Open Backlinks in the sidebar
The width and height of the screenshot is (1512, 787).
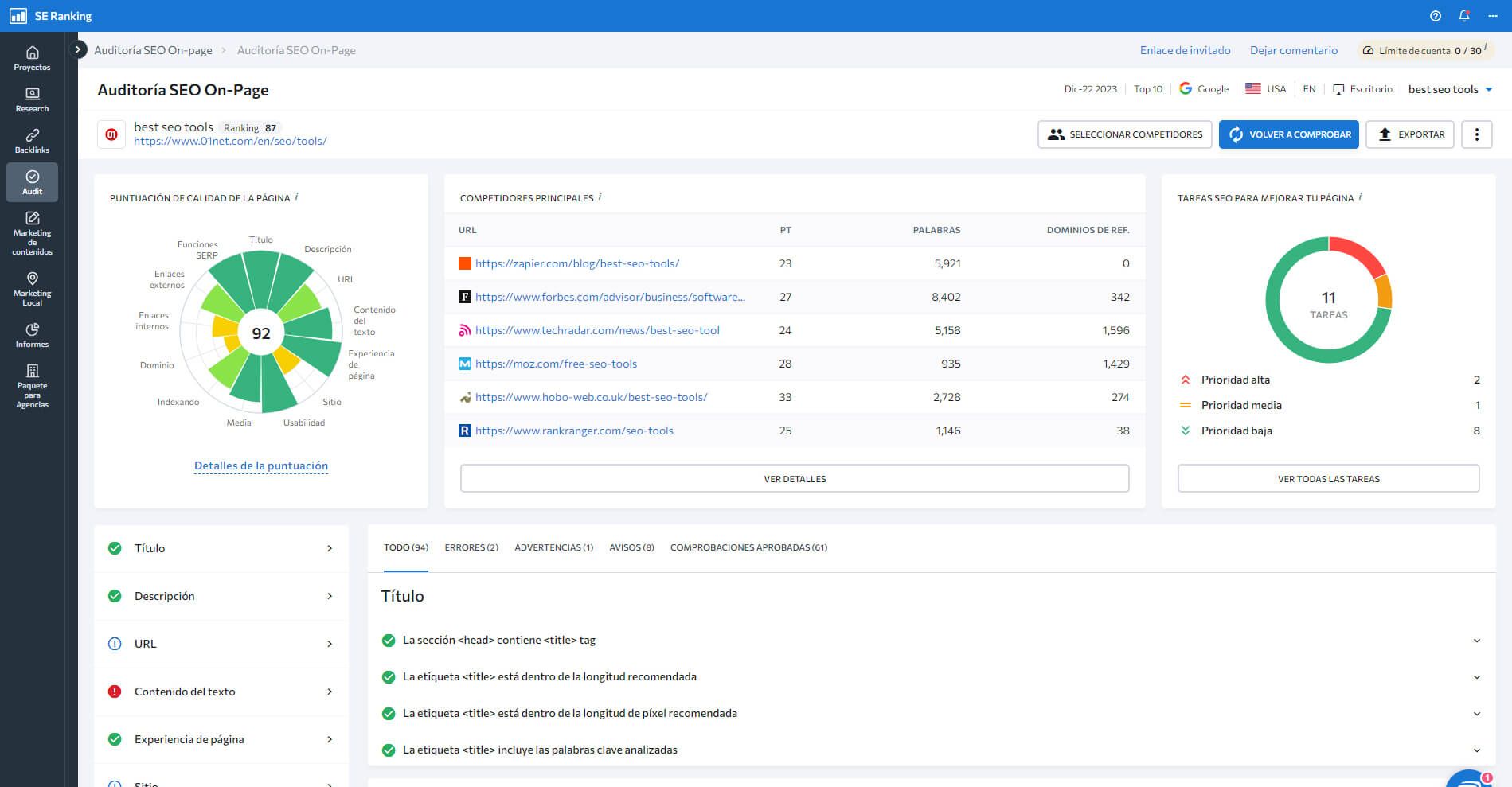point(32,141)
